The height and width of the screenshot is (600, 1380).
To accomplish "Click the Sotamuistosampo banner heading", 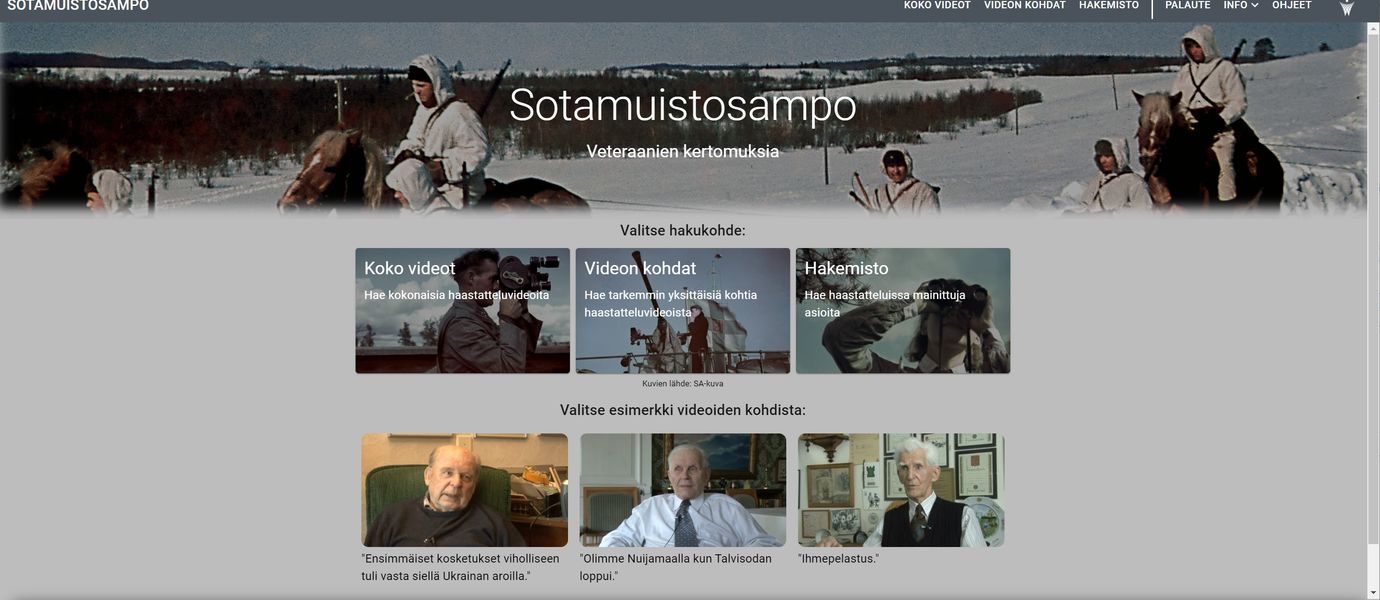I will pos(683,105).
